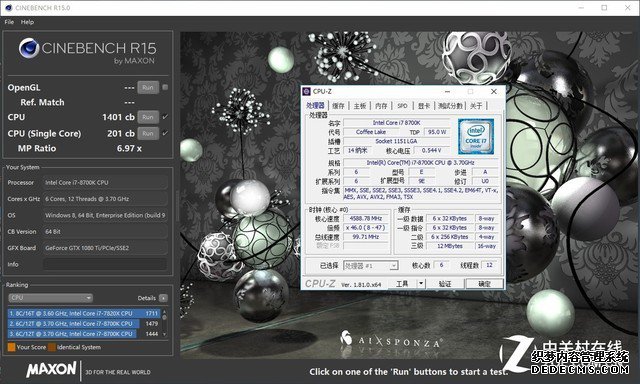Click the Coffee Lake codename field
Screen dimensions: 640x384
tap(371, 132)
